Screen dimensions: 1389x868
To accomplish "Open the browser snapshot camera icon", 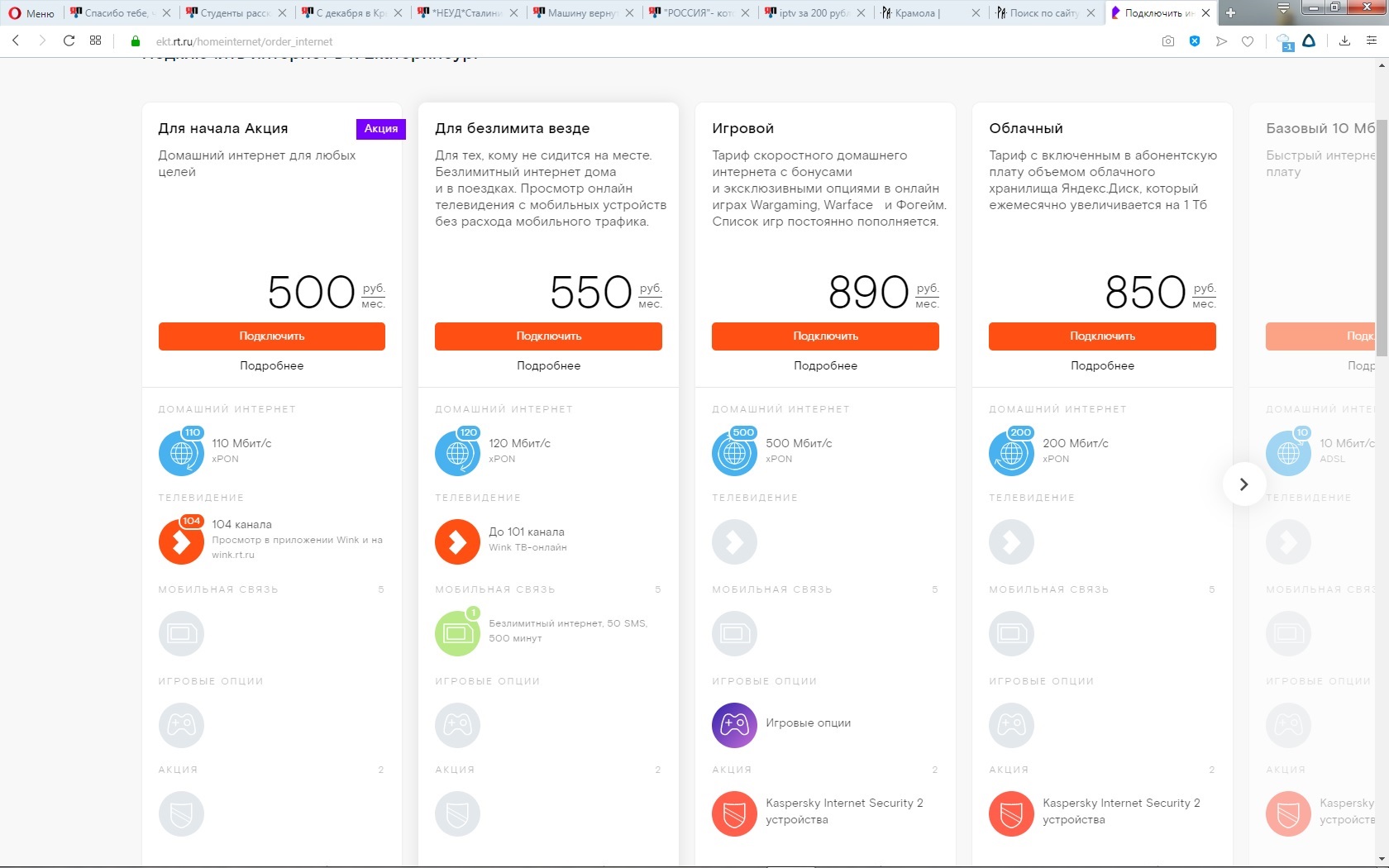I will click(1167, 41).
